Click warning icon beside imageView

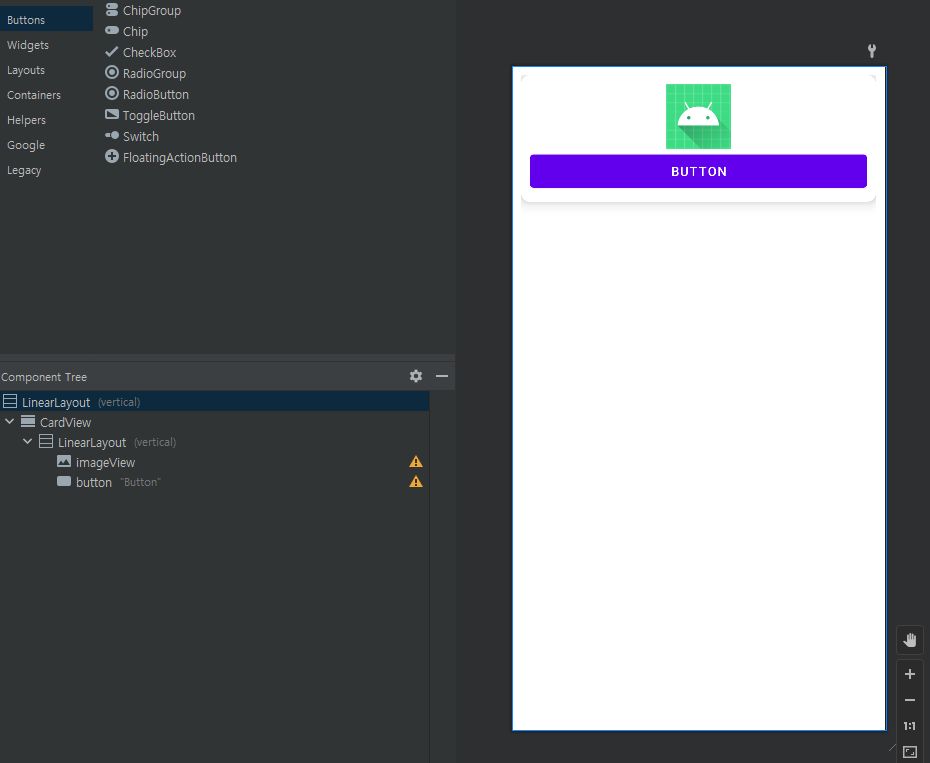pyautogui.click(x=416, y=462)
